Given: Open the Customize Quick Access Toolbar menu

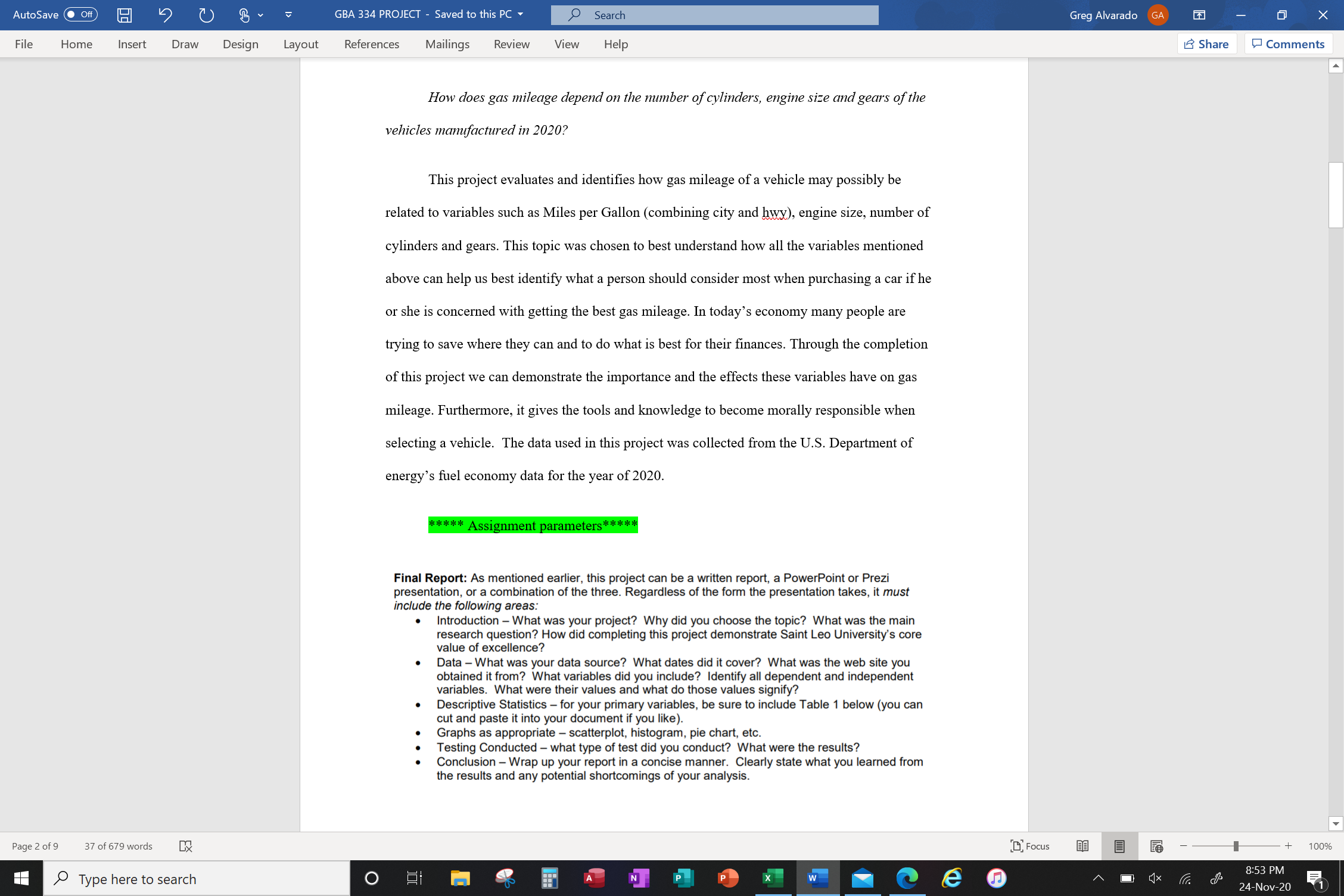Looking at the screenshot, I should (x=288, y=15).
